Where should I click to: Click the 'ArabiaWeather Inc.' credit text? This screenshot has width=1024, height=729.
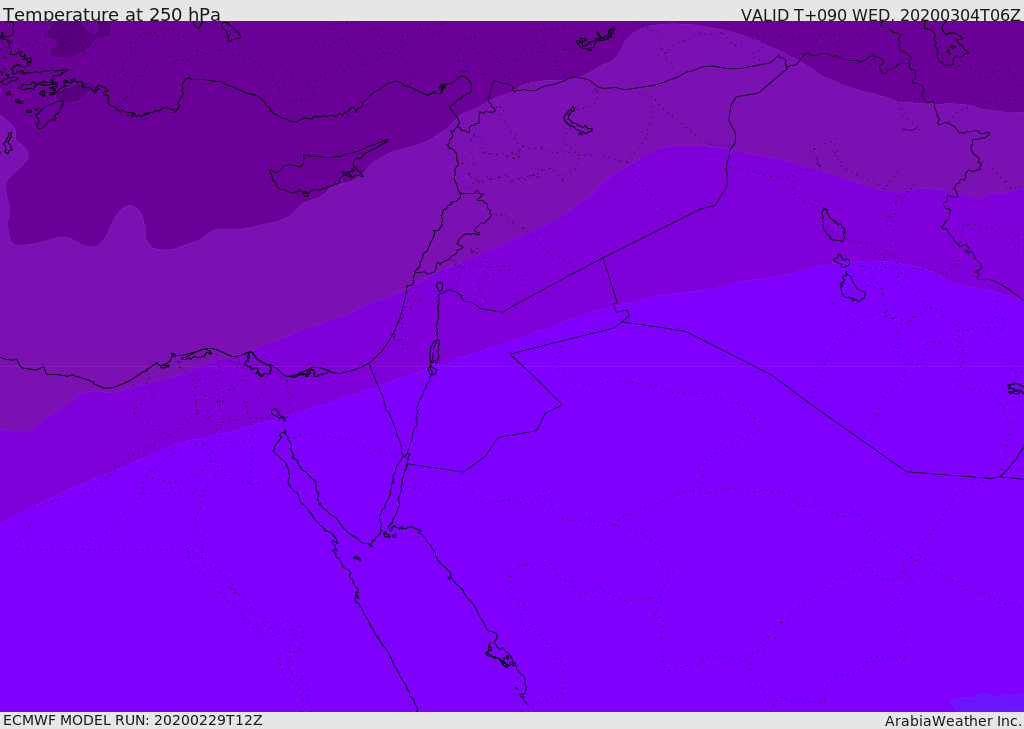(x=953, y=721)
